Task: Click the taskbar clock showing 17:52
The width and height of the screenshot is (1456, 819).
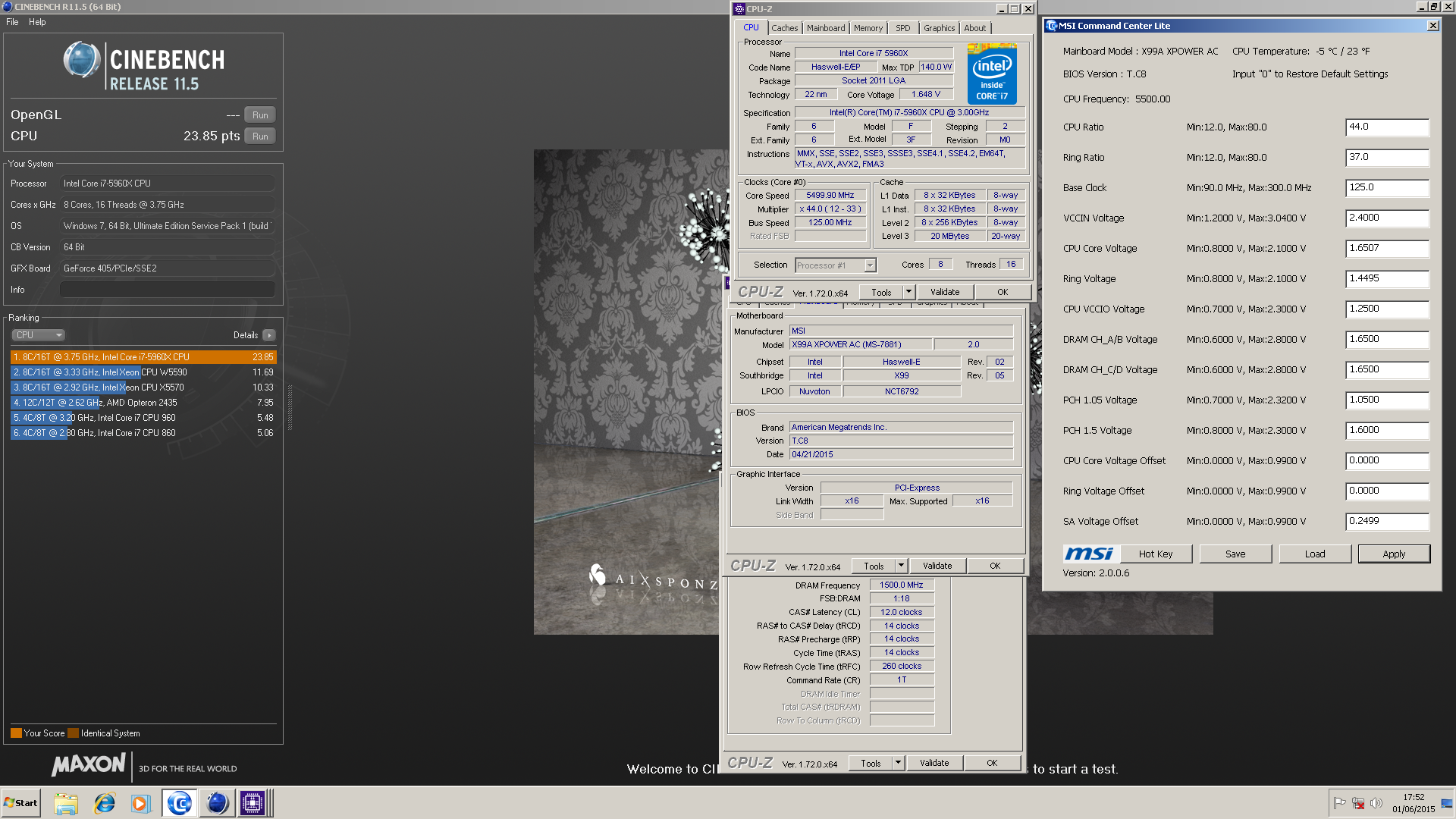Action: pos(1414,797)
